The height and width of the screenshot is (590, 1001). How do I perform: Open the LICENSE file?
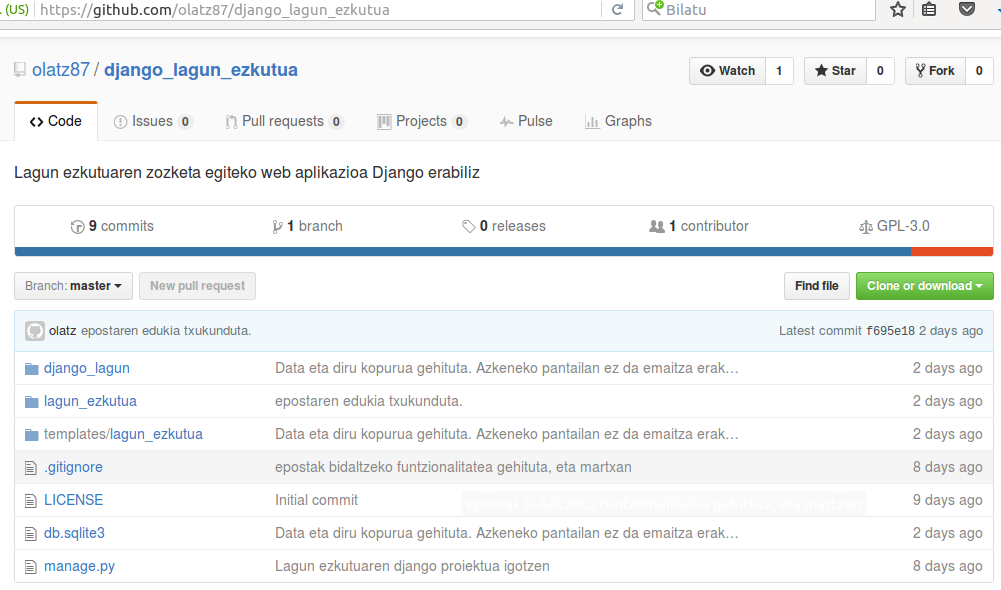[x=73, y=501]
